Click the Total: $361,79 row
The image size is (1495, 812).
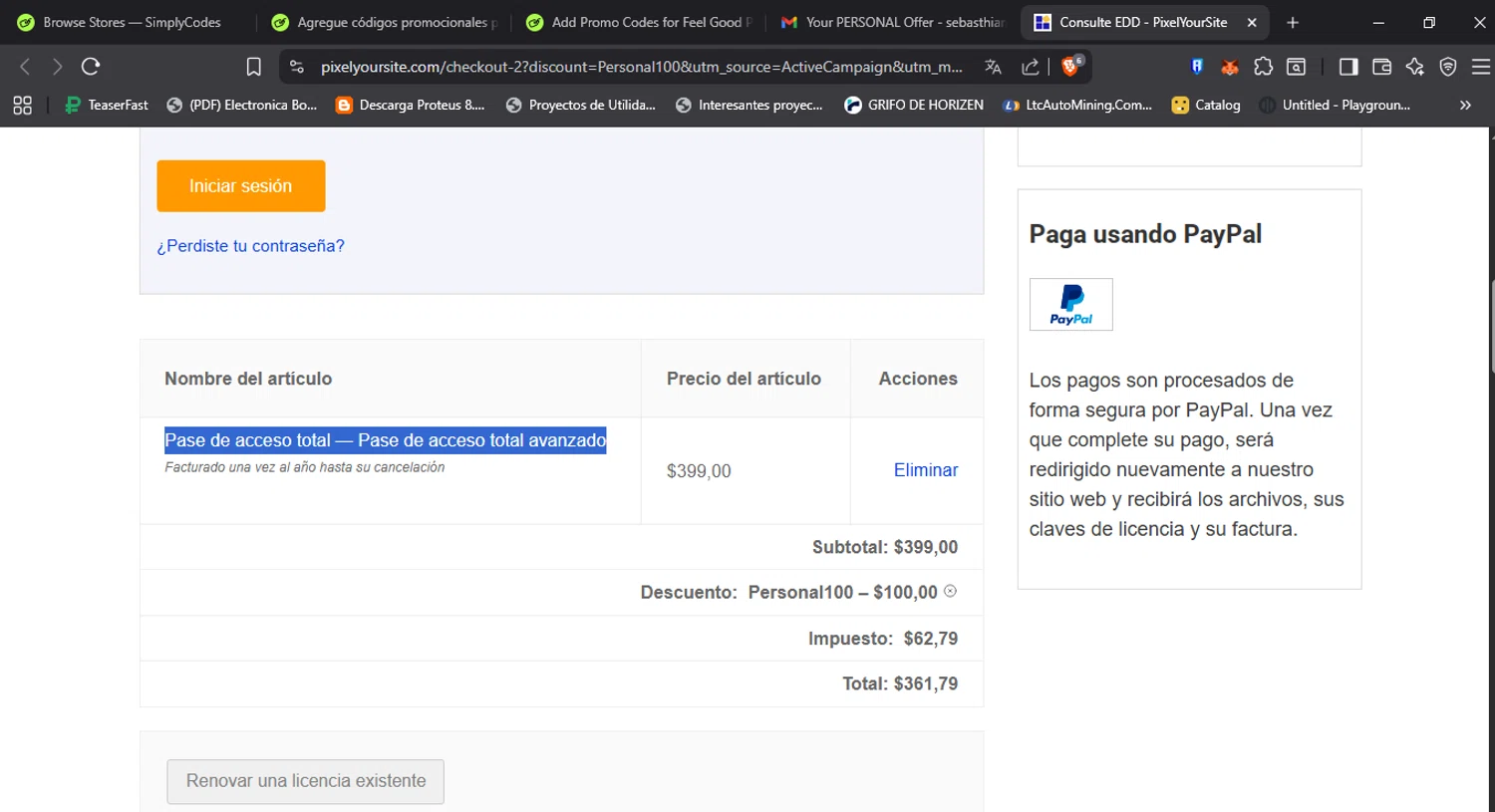pos(562,684)
